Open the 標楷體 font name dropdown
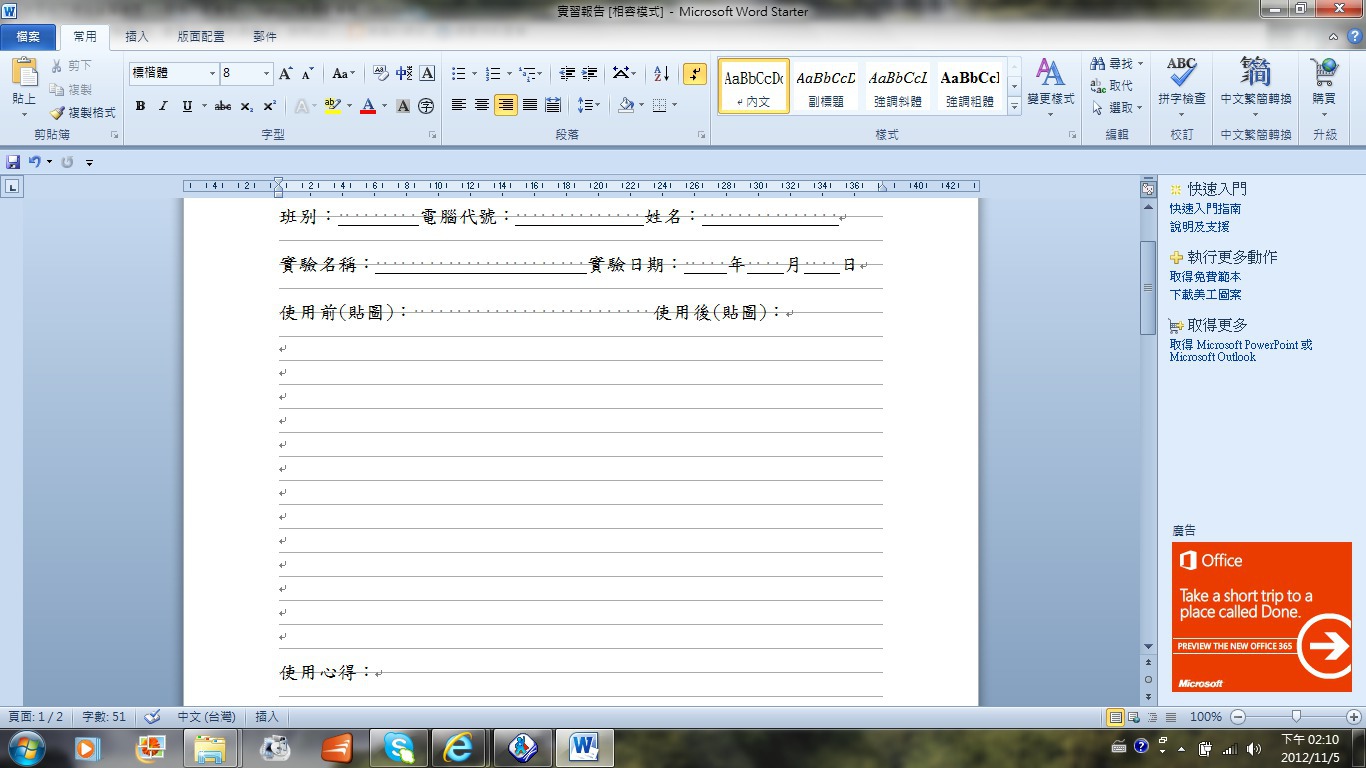The width and height of the screenshot is (1366, 768). point(212,74)
